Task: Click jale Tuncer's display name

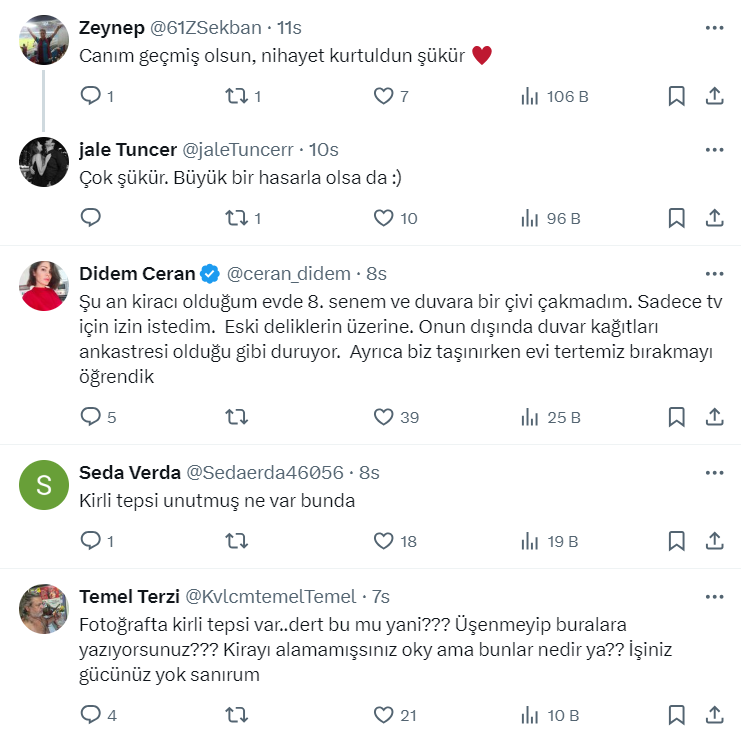Action: [127, 150]
